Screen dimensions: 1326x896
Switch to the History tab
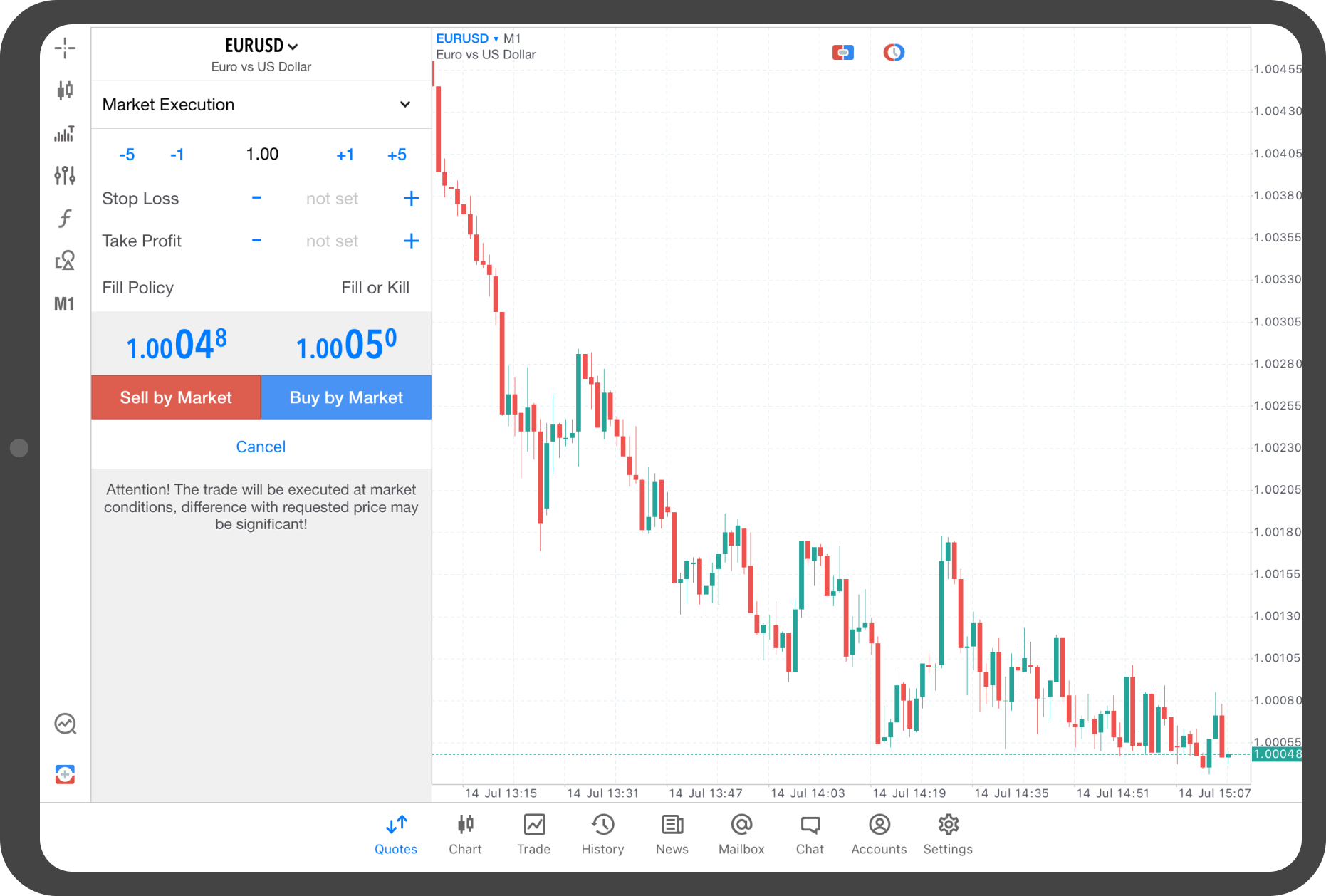(x=602, y=834)
